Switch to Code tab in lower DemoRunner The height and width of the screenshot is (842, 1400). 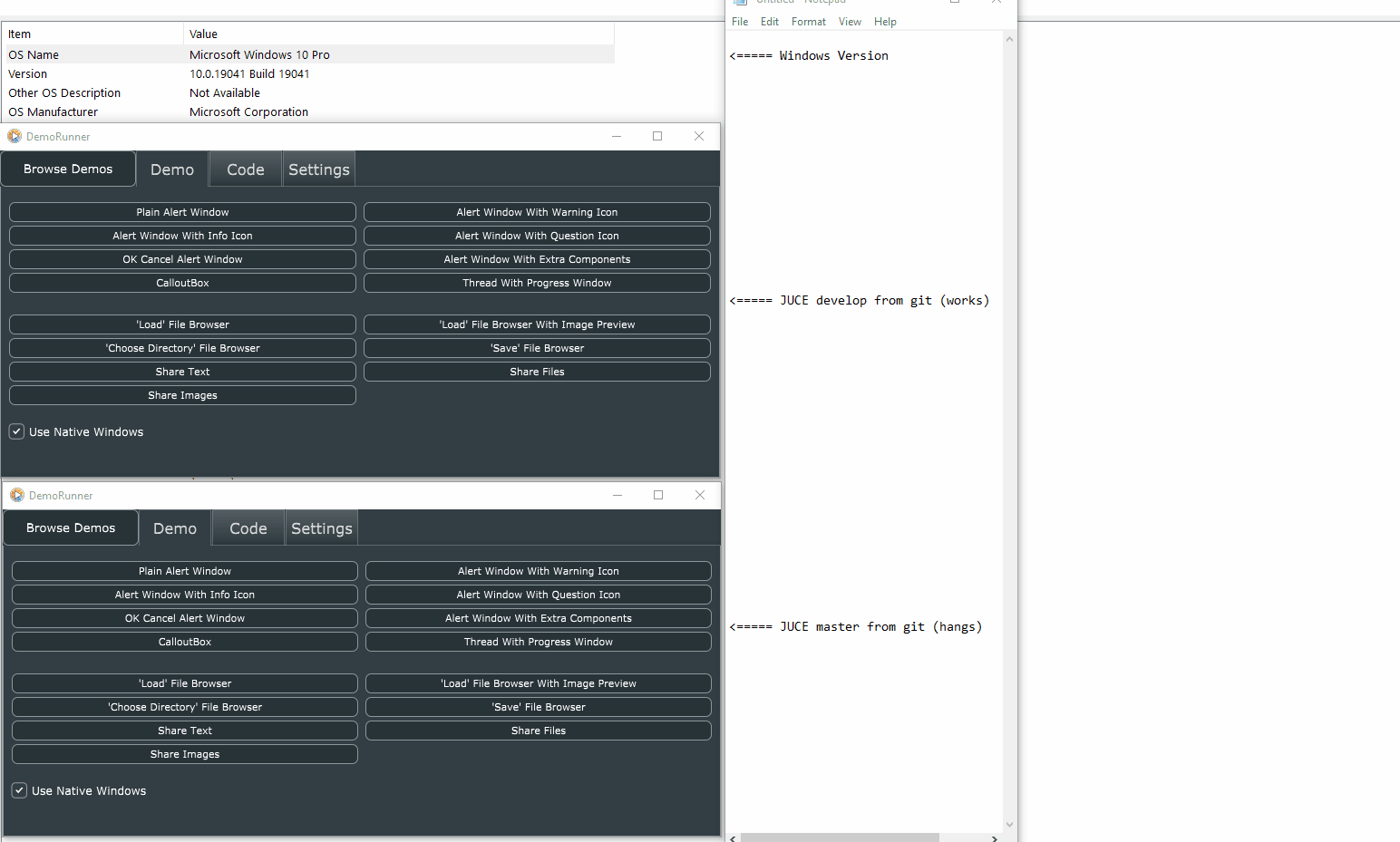pyautogui.click(x=248, y=528)
